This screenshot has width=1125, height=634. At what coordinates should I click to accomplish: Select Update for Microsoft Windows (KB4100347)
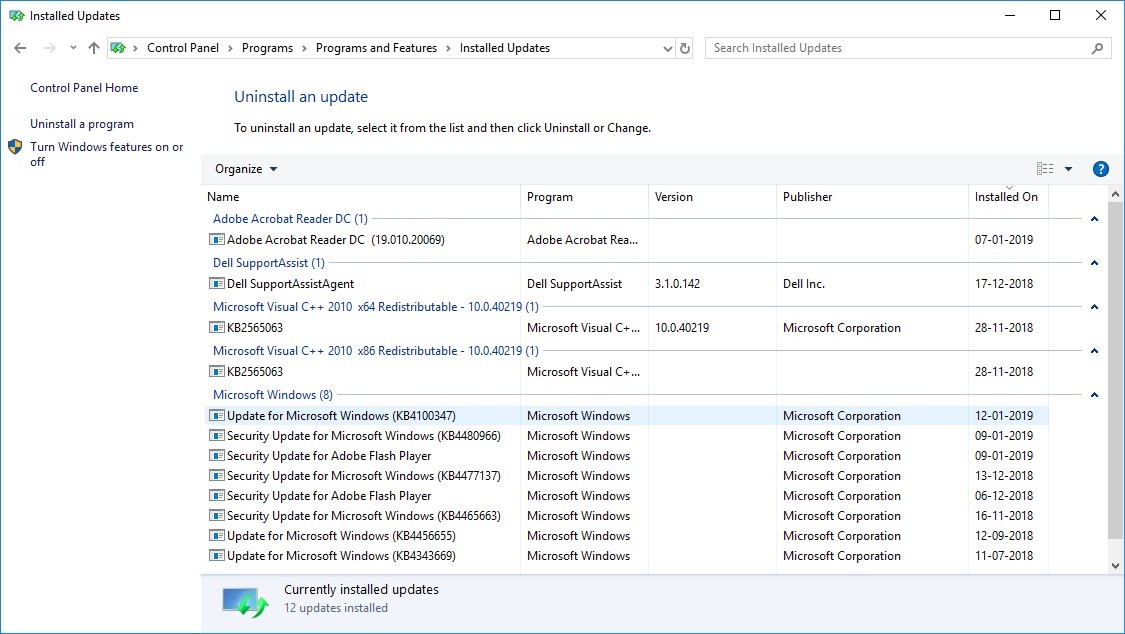pyautogui.click(x=341, y=416)
